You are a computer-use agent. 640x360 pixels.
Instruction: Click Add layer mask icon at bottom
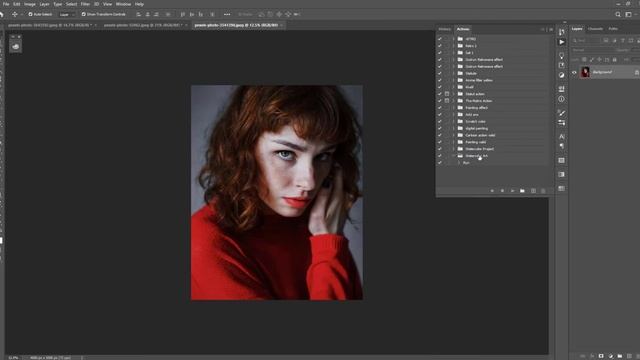[x=601, y=356]
